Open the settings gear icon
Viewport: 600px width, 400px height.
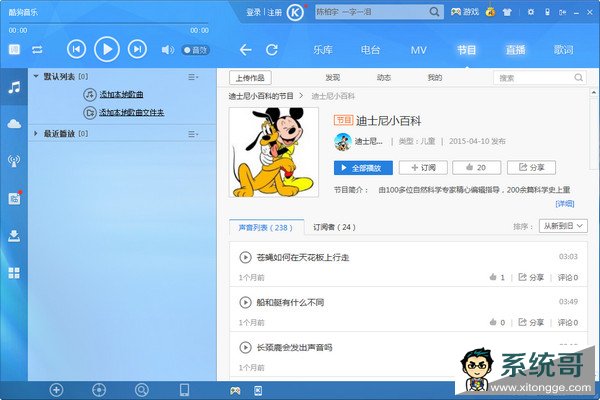tap(530, 12)
